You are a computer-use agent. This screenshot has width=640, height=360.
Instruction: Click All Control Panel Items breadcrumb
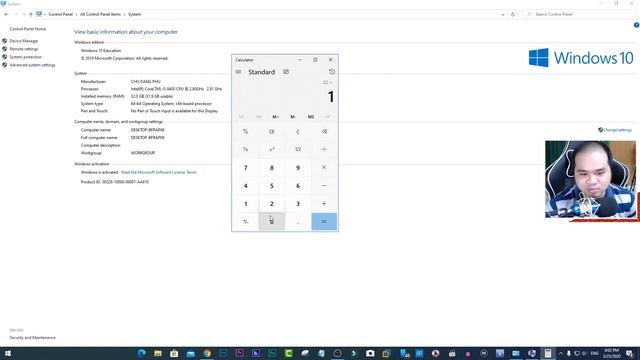(x=100, y=14)
